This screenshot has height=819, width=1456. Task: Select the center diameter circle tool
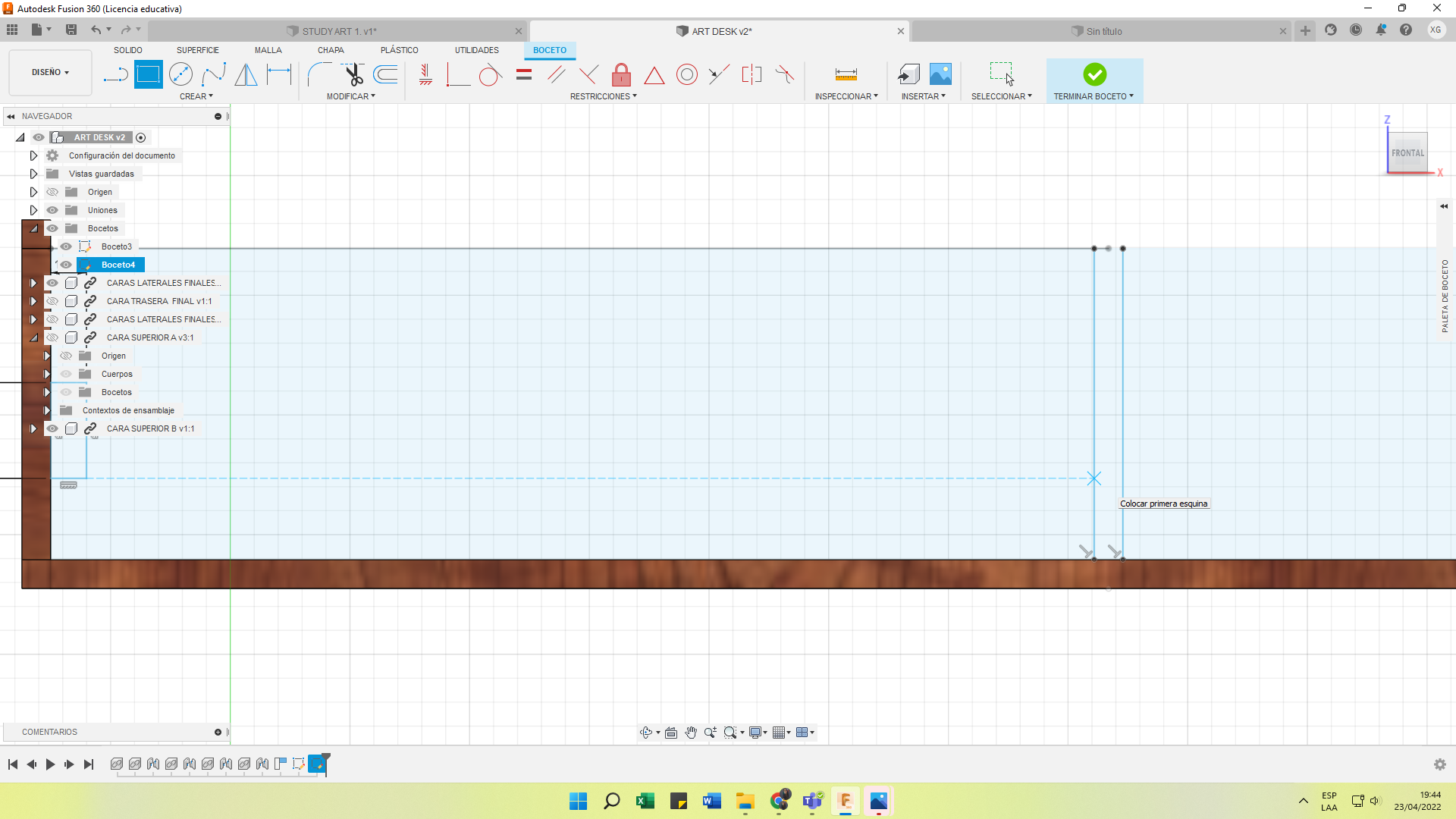pos(180,74)
